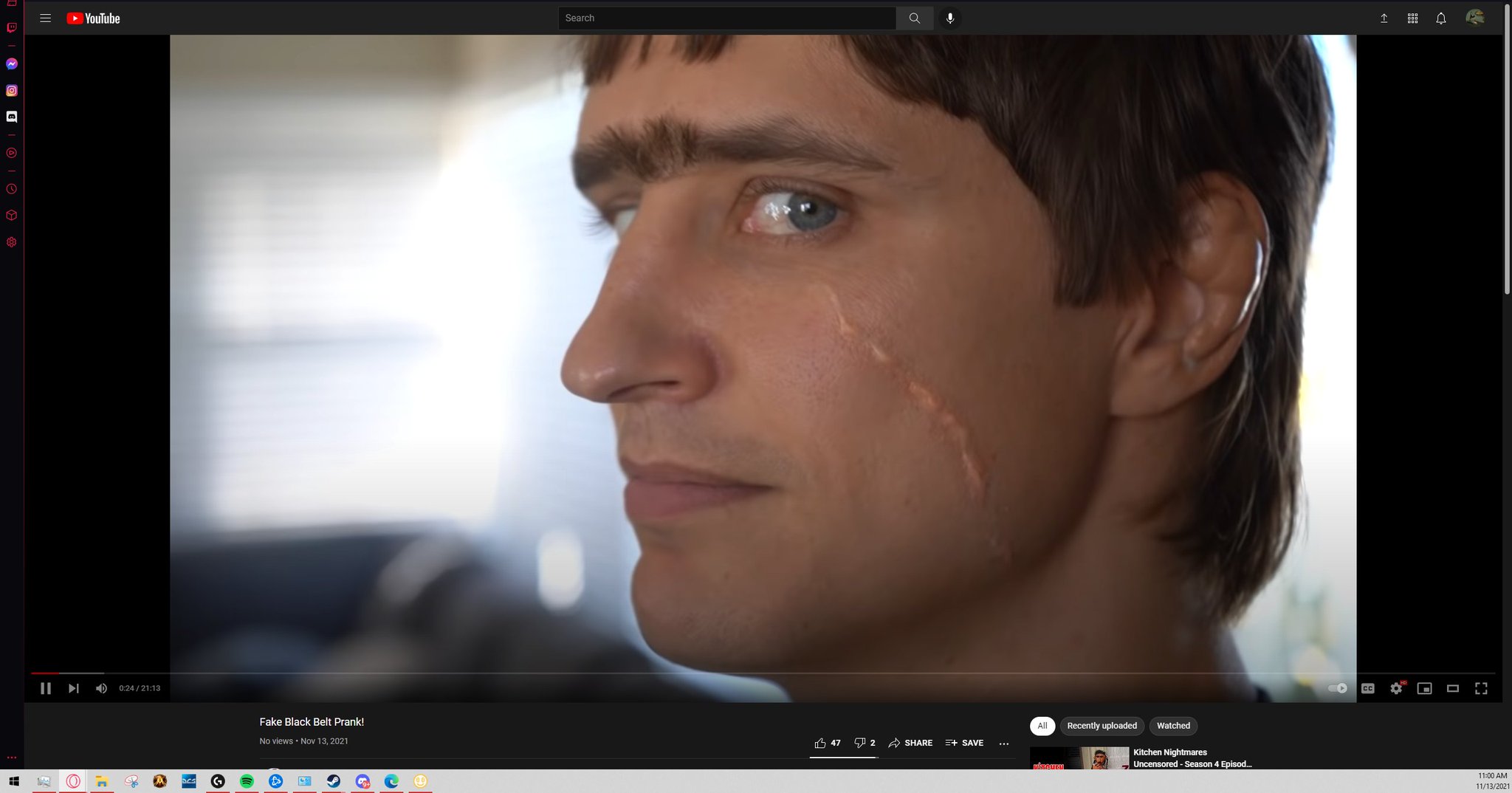Open Spotify from the taskbar

tap(247, 781)
